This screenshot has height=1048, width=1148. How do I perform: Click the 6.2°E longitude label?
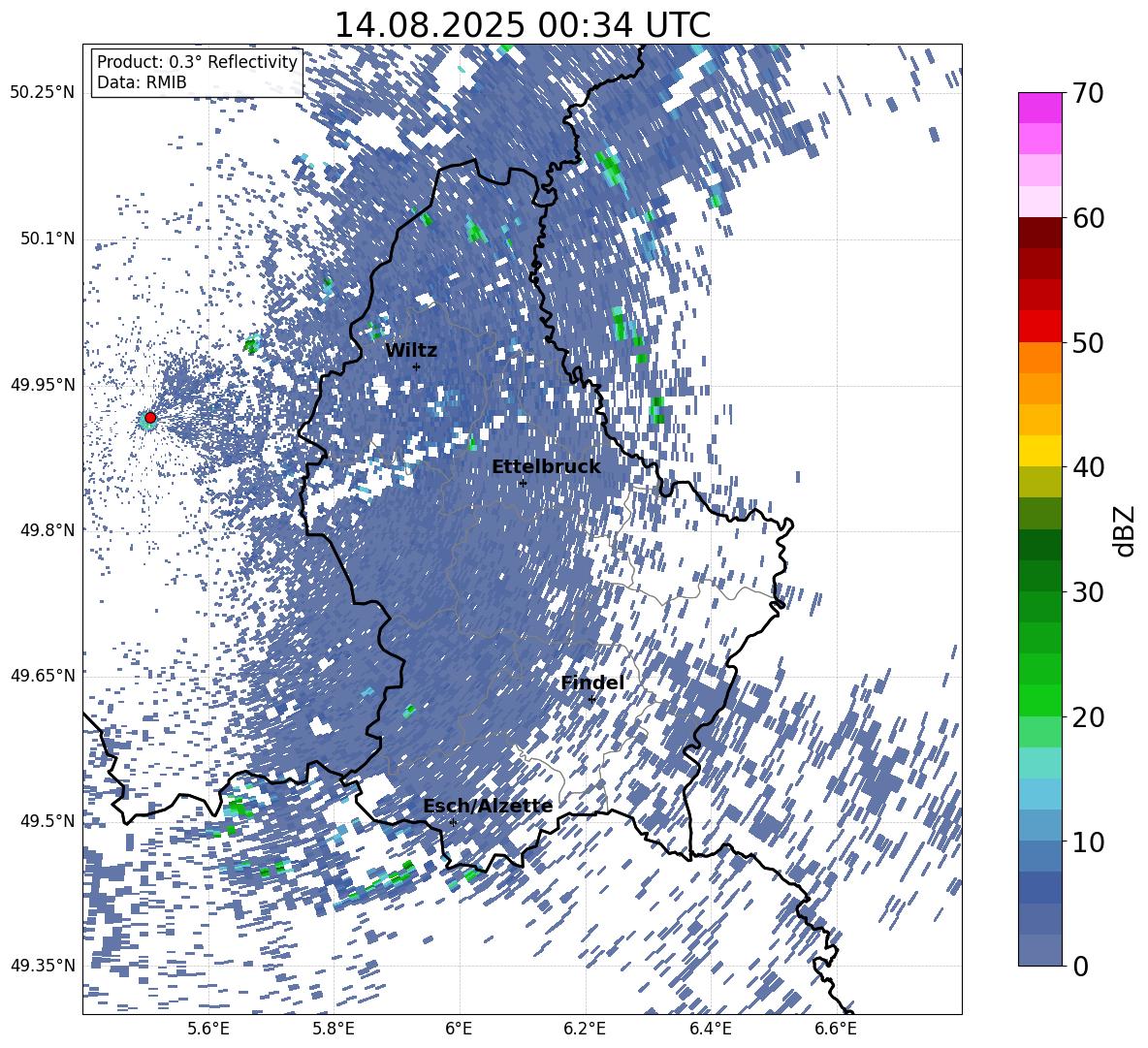tap(585, 1029)
